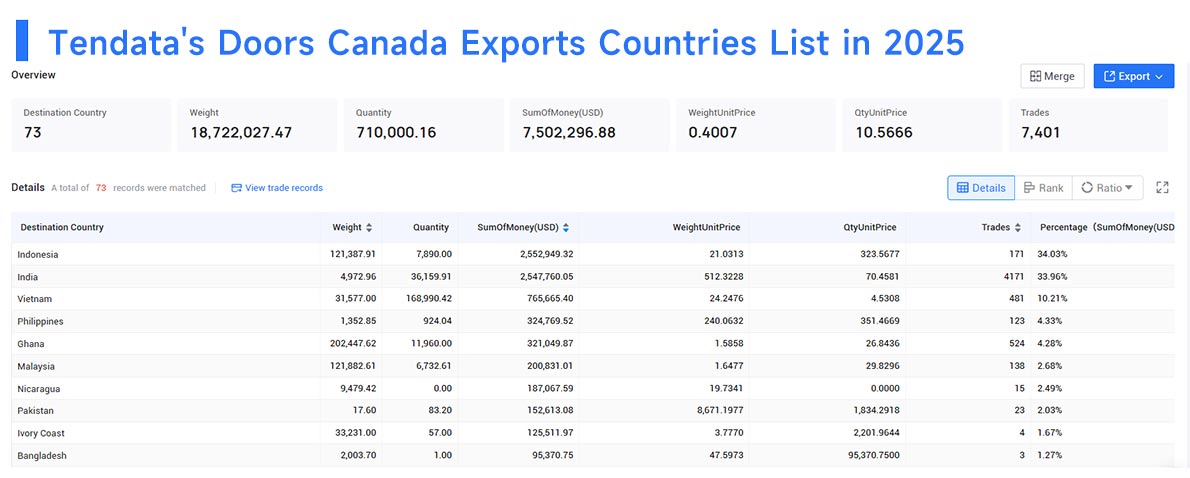Click Nicaragua's SumOfMoney value 187,067.59
The width and height of the screenshot is (1190, 478).
pyautogui.click(x=548, y=388)
